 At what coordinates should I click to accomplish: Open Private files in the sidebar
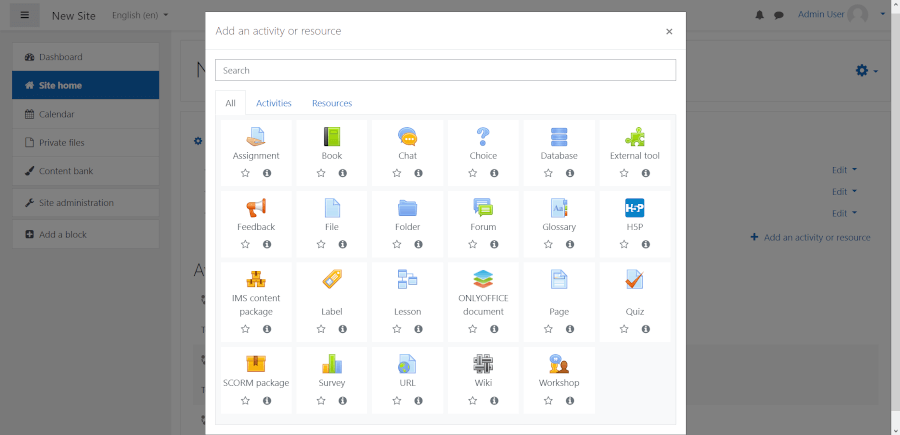tap(86, 142)
